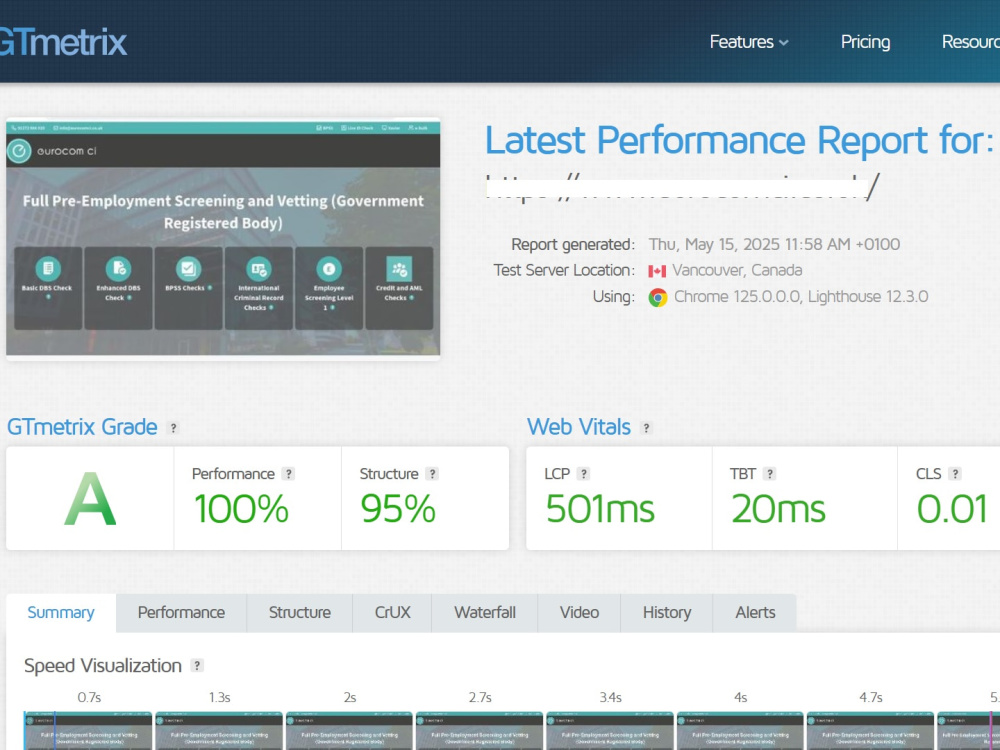Image resolution: width=1000 pixels, height=750 pixels.
Task: Open help icon next to GTmetrix Grade
Action: click(x=173, y=428)
